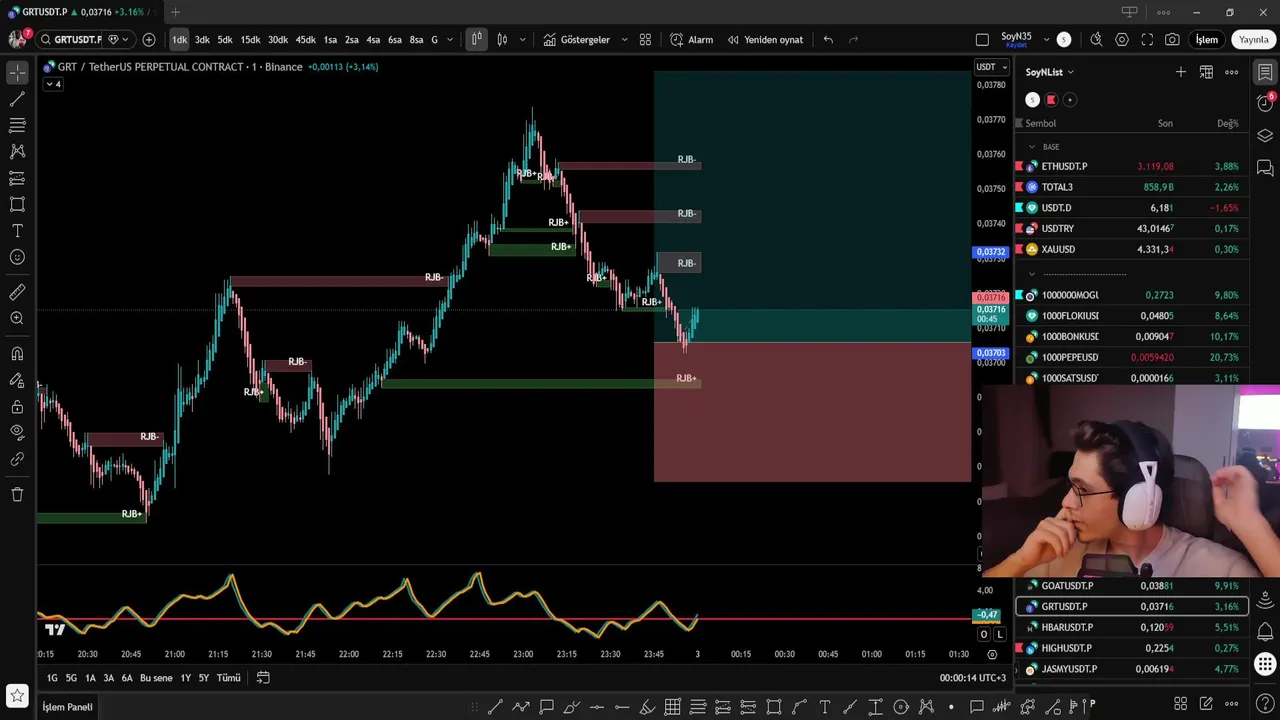The height and width of the screenshot is (720, 1280).
Task: Toggle the red flag watchlist filter
Action: 1051,100
